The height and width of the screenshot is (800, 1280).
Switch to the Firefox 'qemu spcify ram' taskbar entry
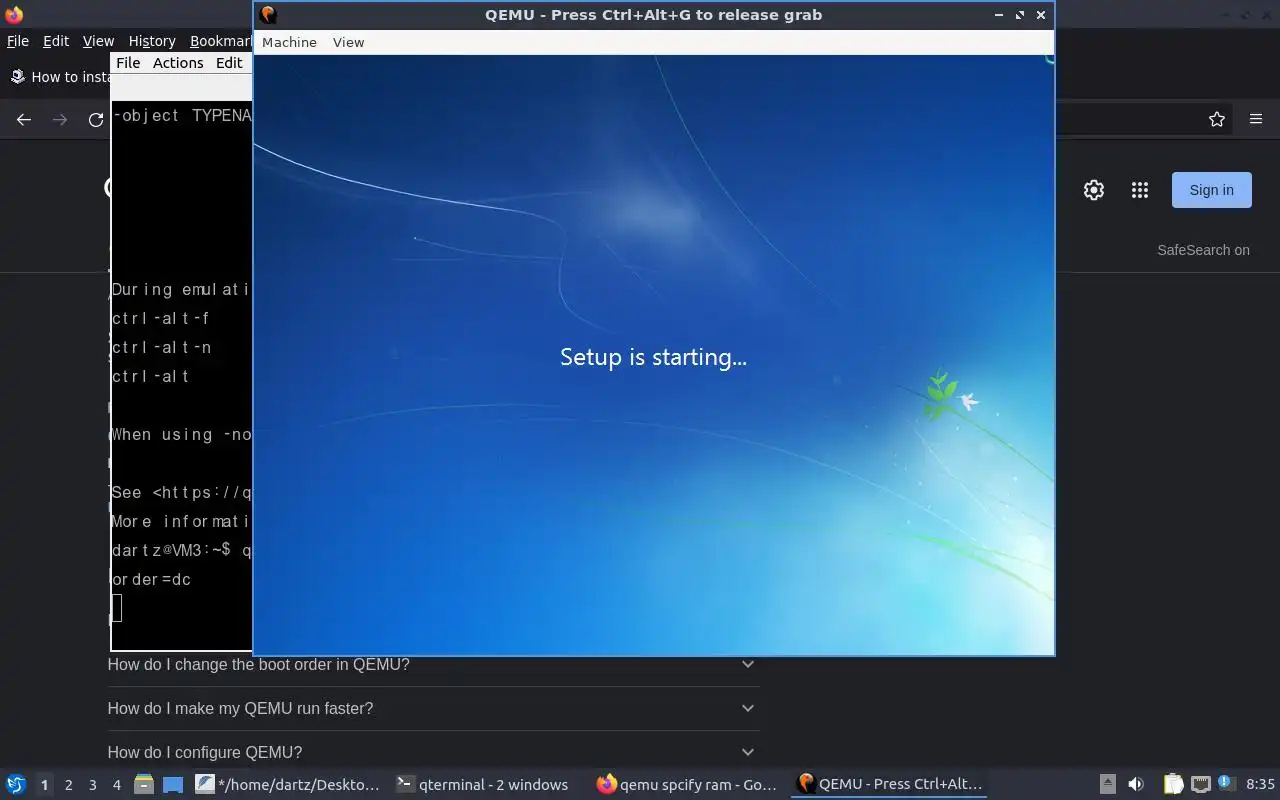click(x=686, y=784)
